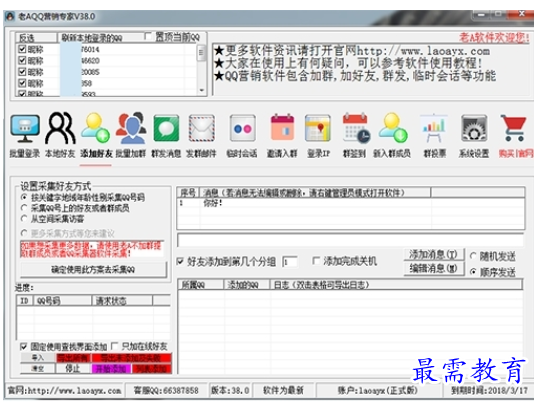The image size is (534, 402).
Task: Select the 添加好友 add friend tool
Action: (x=96, y=135)
